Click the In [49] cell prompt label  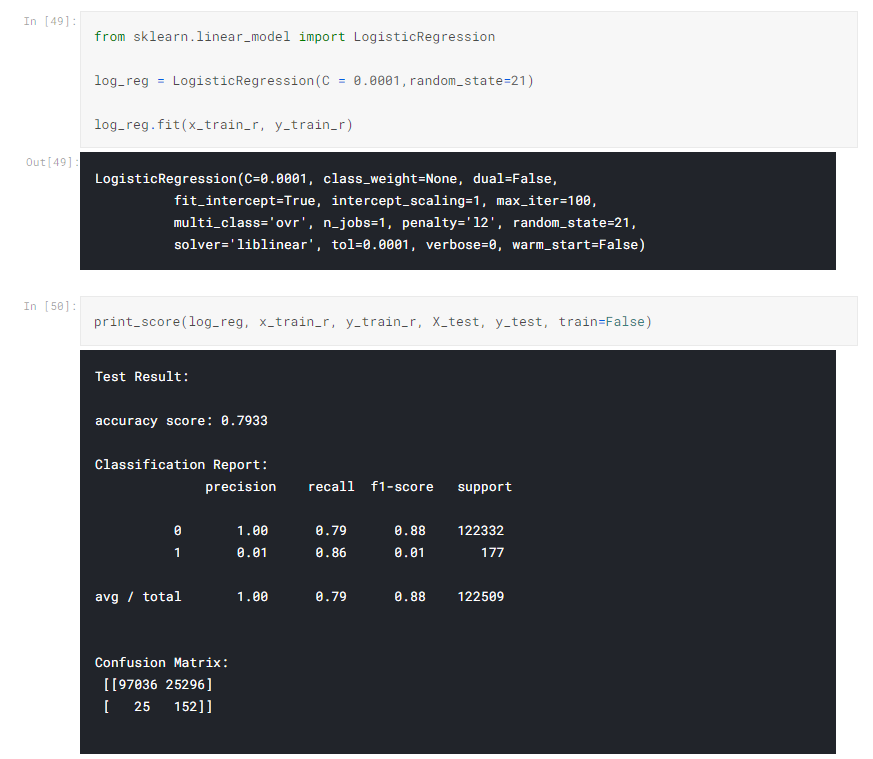(x=50, y=21)
